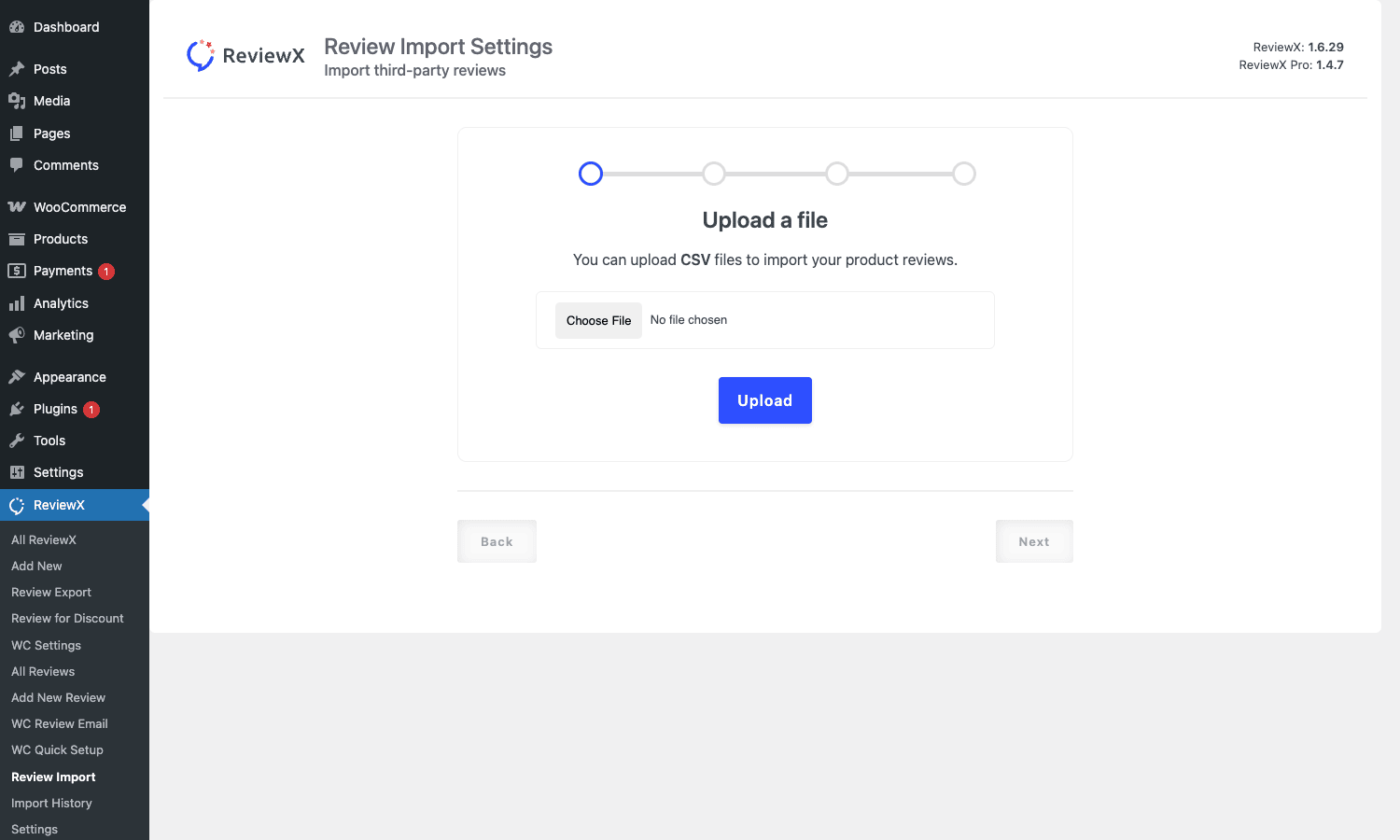Click the Choose File button

pyautogui.click(x=598, y=320)
